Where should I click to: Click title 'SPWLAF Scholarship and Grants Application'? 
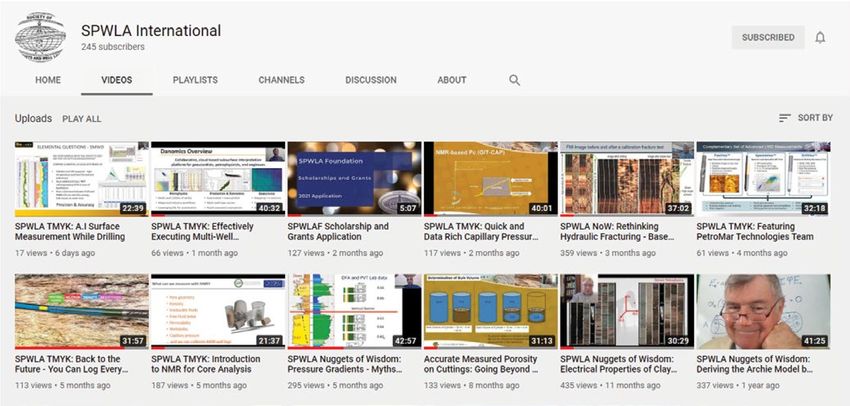point(338,231)
